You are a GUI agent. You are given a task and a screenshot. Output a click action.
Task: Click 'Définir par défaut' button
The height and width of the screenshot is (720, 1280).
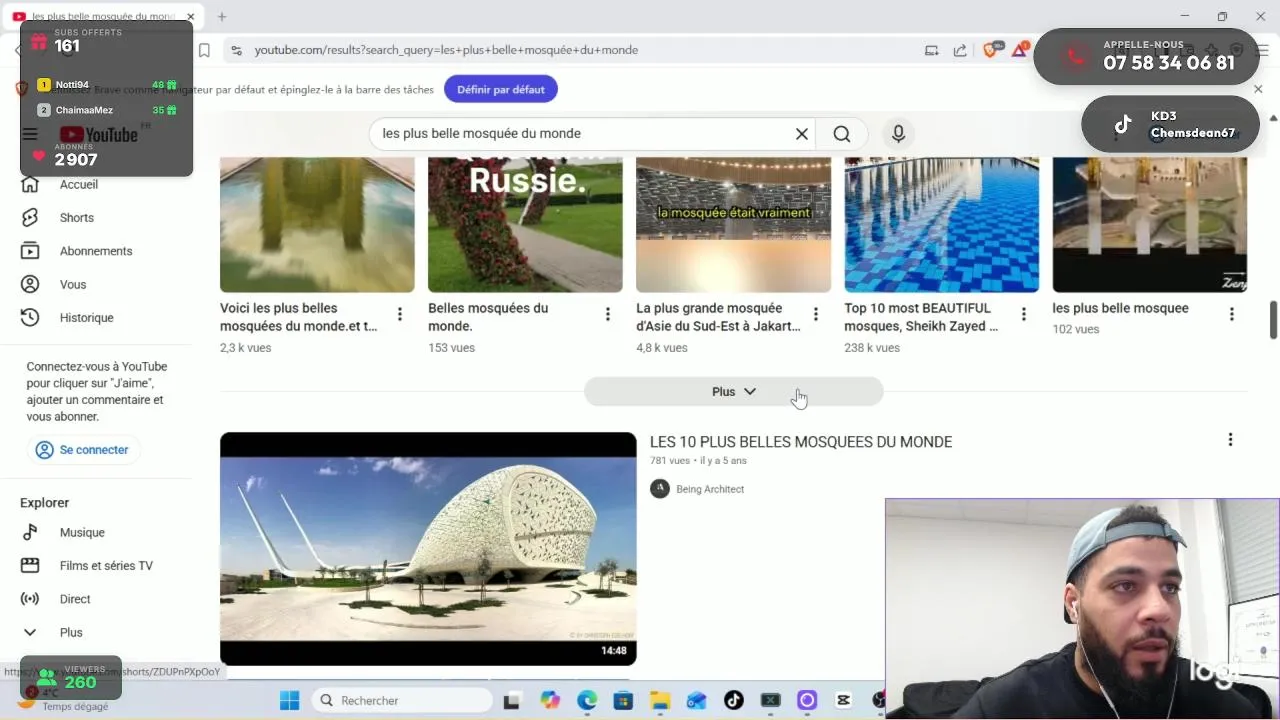coord(501,89)
